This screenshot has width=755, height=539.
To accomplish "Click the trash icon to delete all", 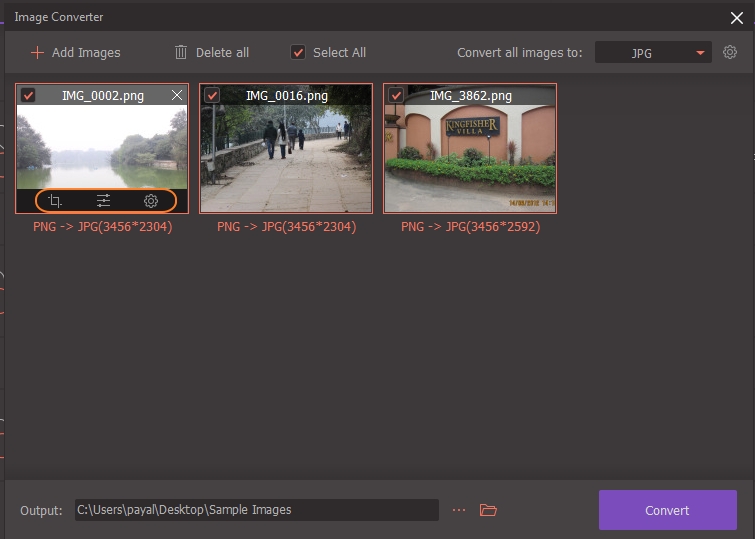I will [x=181, y=52].
